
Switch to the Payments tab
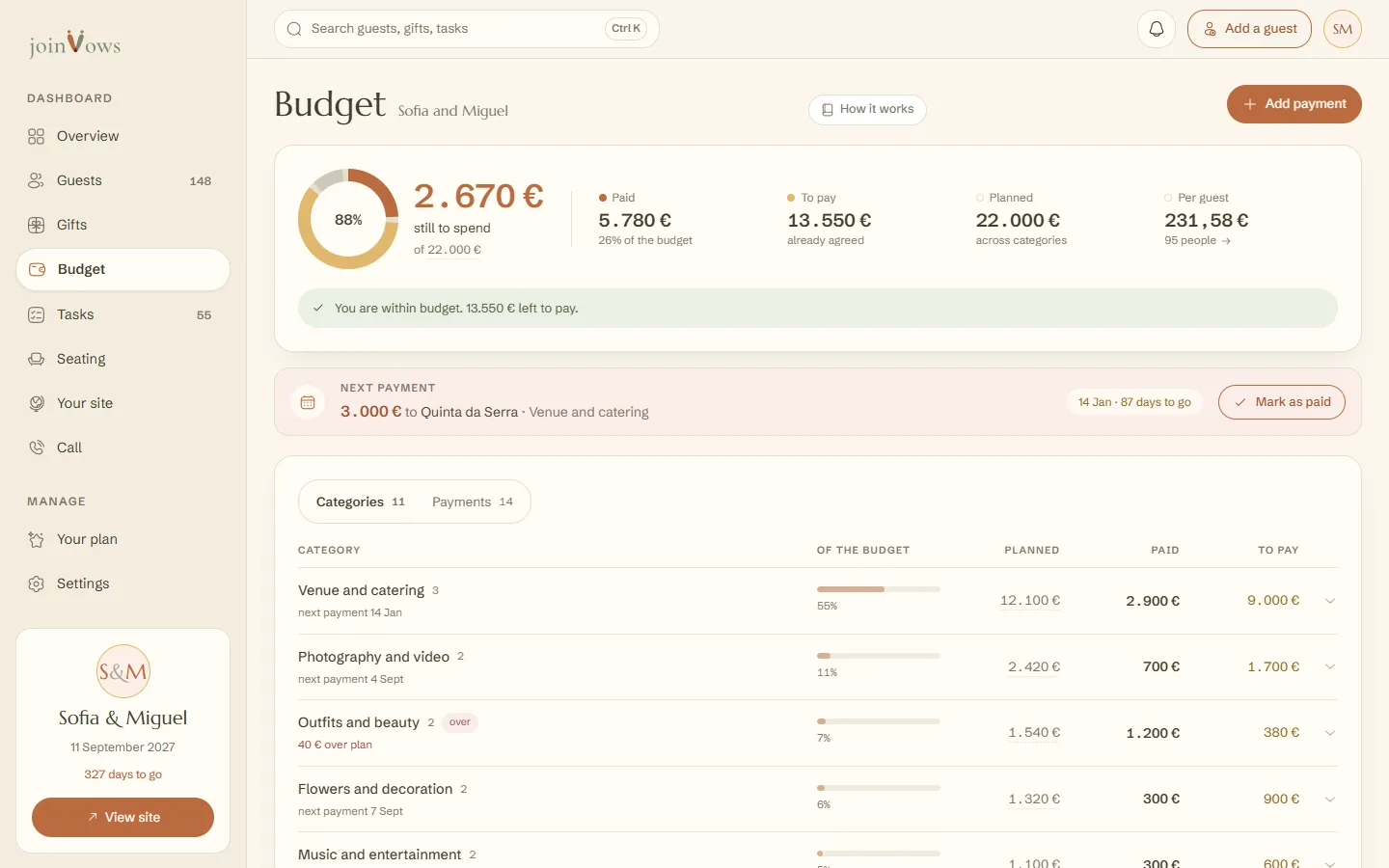[x=473, y=502]
